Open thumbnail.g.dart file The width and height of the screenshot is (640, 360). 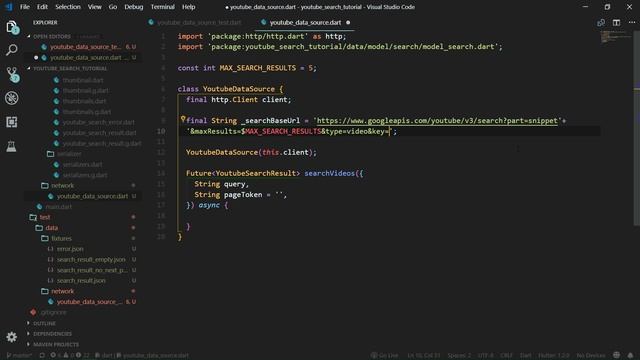pyautogui.click(x=86, y=91)
